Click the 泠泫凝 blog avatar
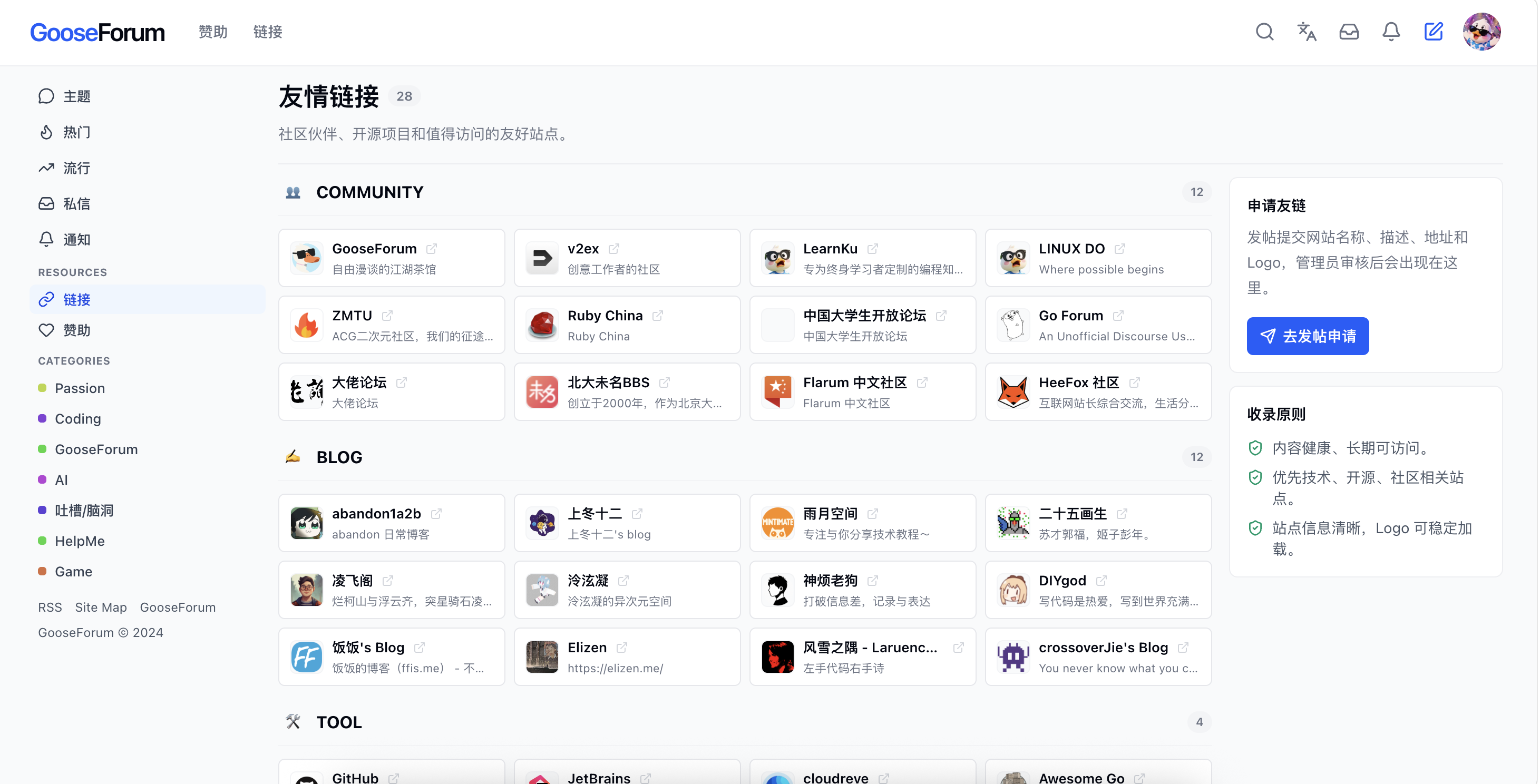This screenshot has height=784, width=1540. coord(542,590)
